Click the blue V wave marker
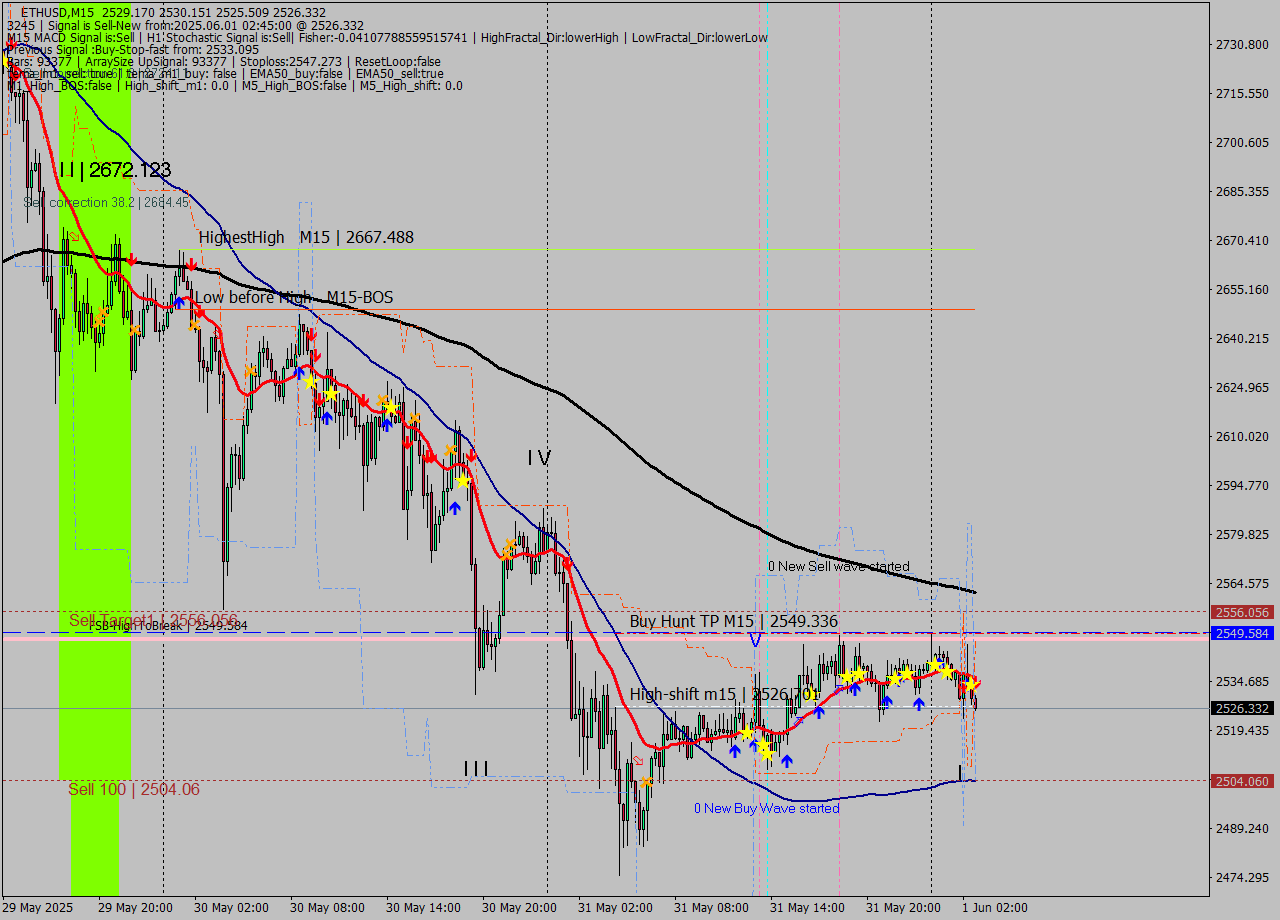Viewport: 1280px width, 920px height. [756, 640]
